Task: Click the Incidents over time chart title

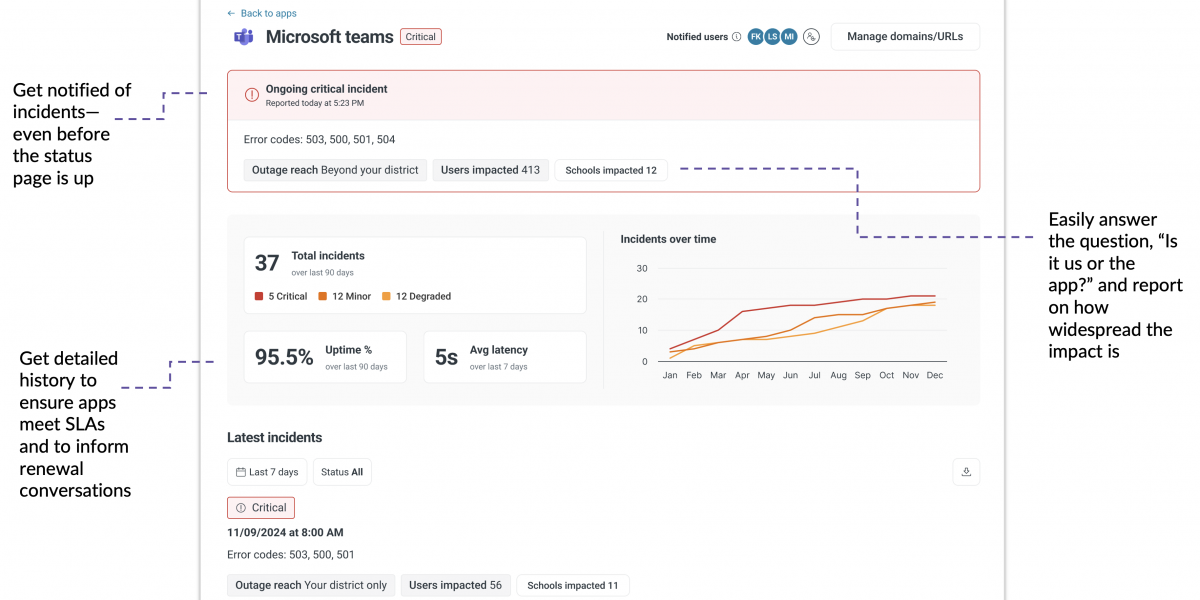Action: click(668, 239)
